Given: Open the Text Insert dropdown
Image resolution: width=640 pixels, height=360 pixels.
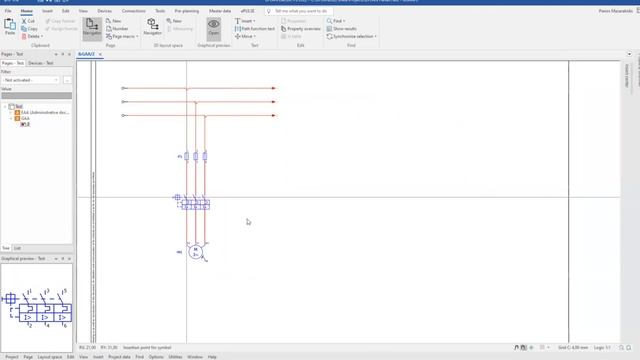Looking at the screenshot, I should 245,21.
